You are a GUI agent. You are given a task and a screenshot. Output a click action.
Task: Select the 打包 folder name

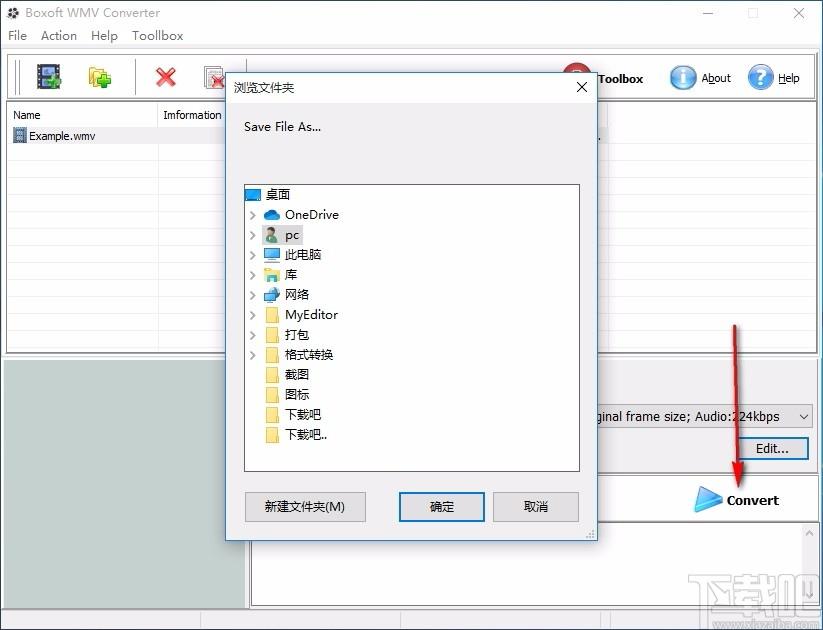297,334
